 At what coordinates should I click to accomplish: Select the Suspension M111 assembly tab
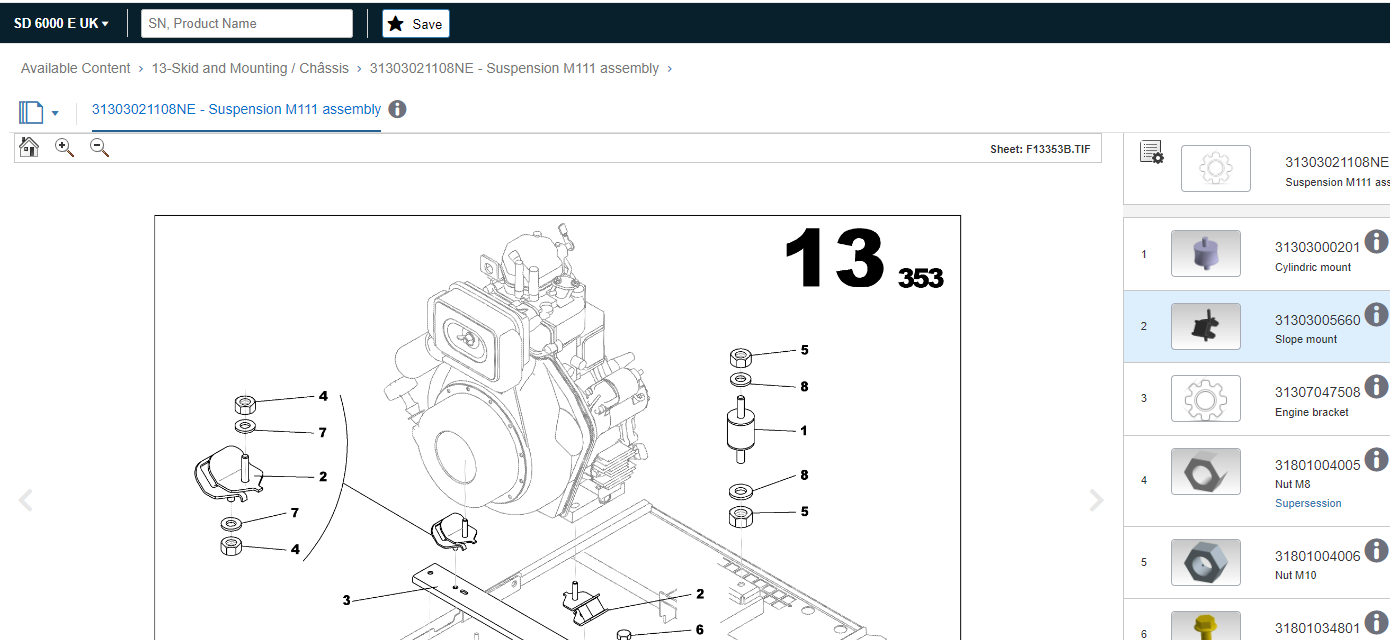pyautogui.click(x=236, y=109)
